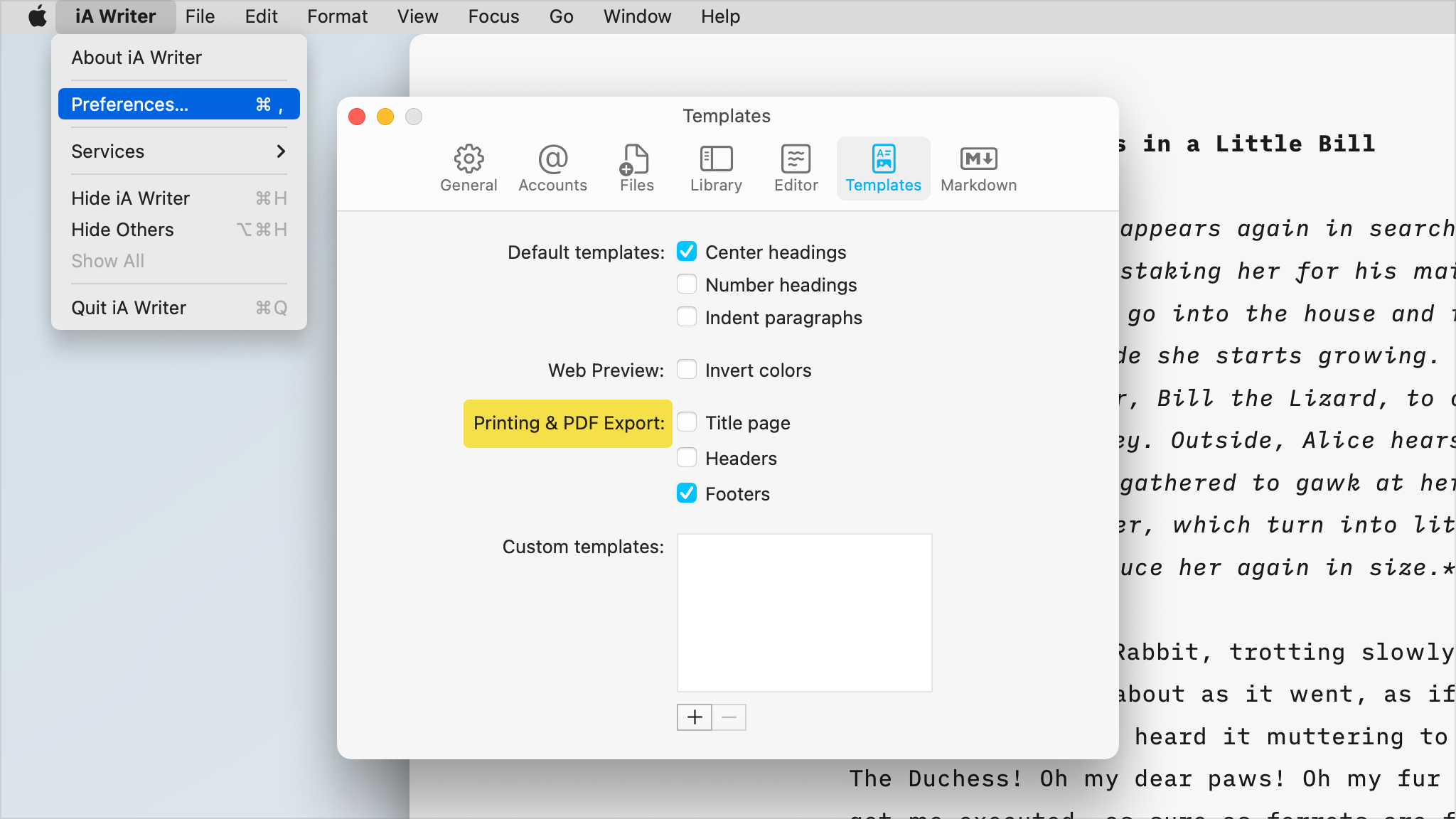1456x819 pixels.
Task: Add a custom template with plus button
Action: pyautogui.click(x=695, y=717)
